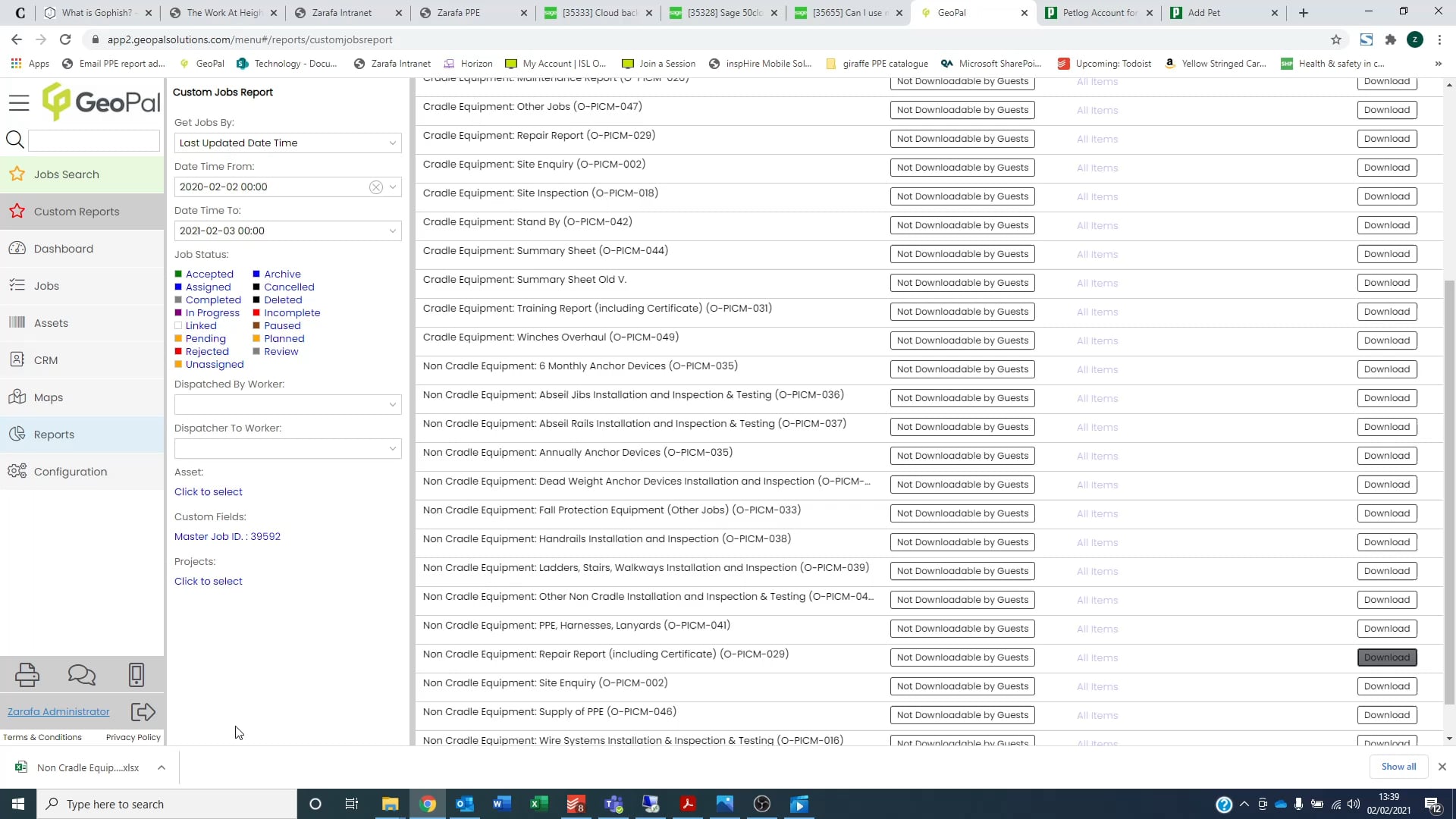
Task: Expand the Date Time To dropdown
Action: pyautogui.click(x=392, y=231)
